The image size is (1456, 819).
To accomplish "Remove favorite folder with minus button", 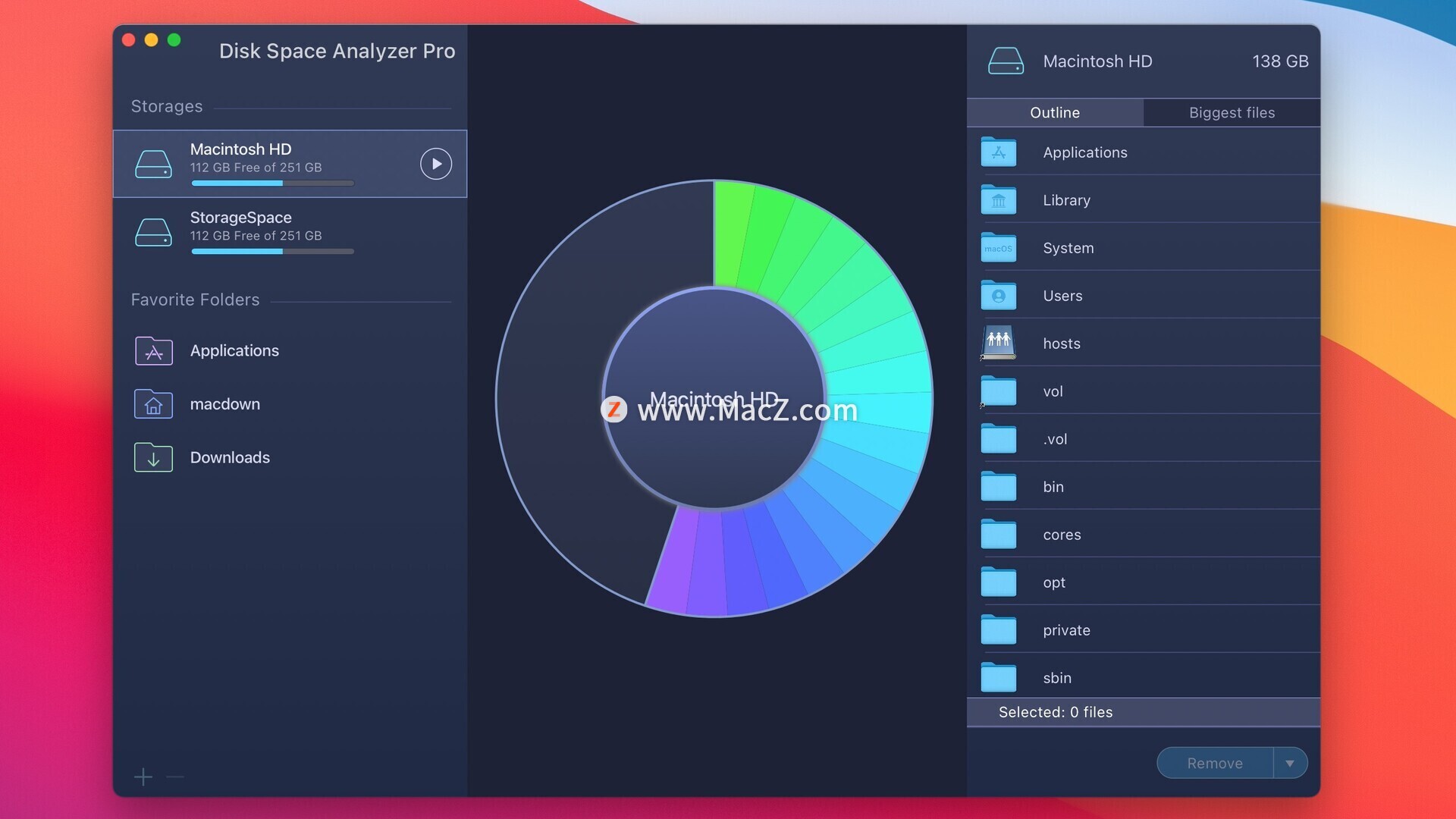I will pyautogui.click(x=175, y=777).
